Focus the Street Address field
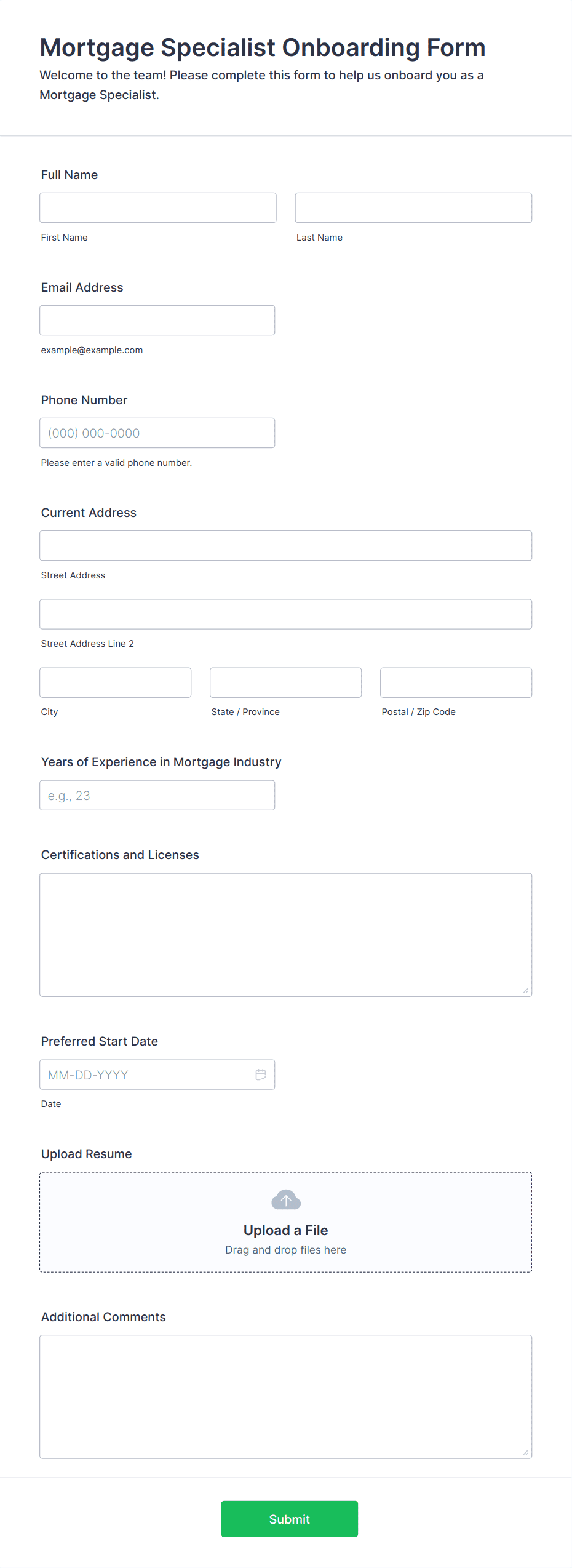572x1568 pixels. pyautogui.click(x=286, y=546)
